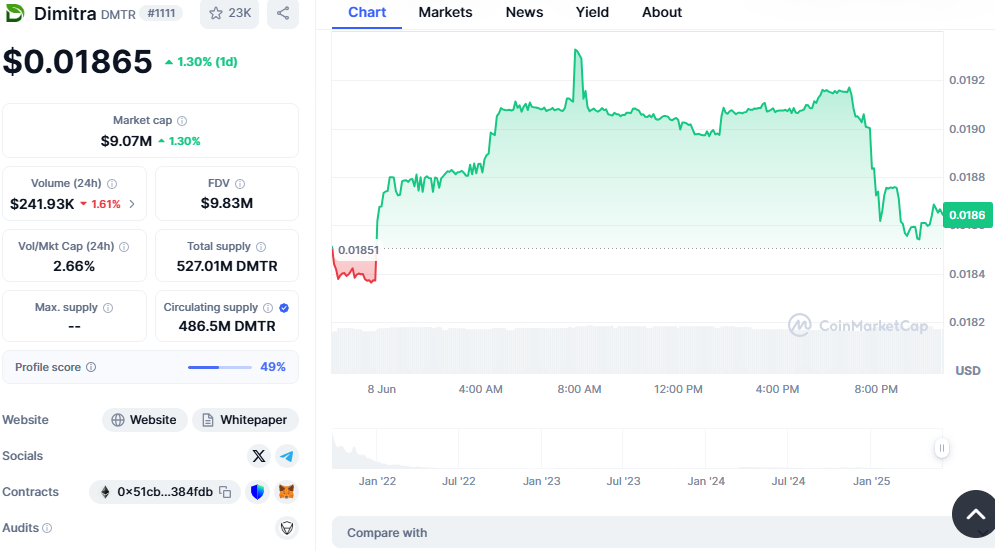Click the USD currency label on chart
Screen dimensions: 995x551
pyautogui.click(x=968, y=371)
